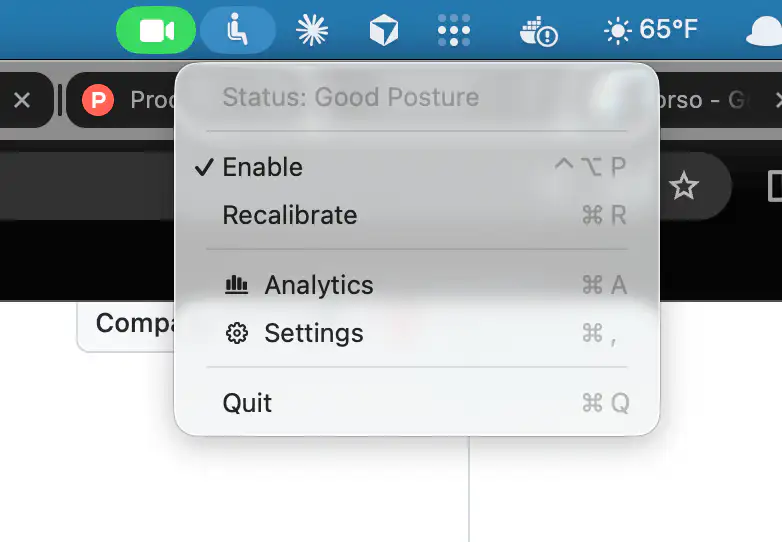
Task: Click the Status: Good Posture label
Action: 350,97
